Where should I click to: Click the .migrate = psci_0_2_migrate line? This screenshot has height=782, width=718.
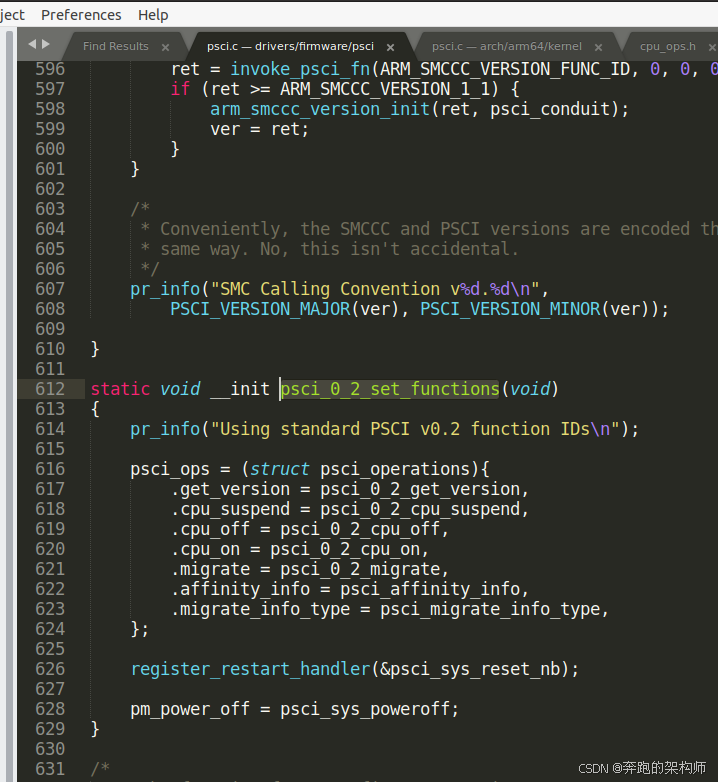pos(309,569)
